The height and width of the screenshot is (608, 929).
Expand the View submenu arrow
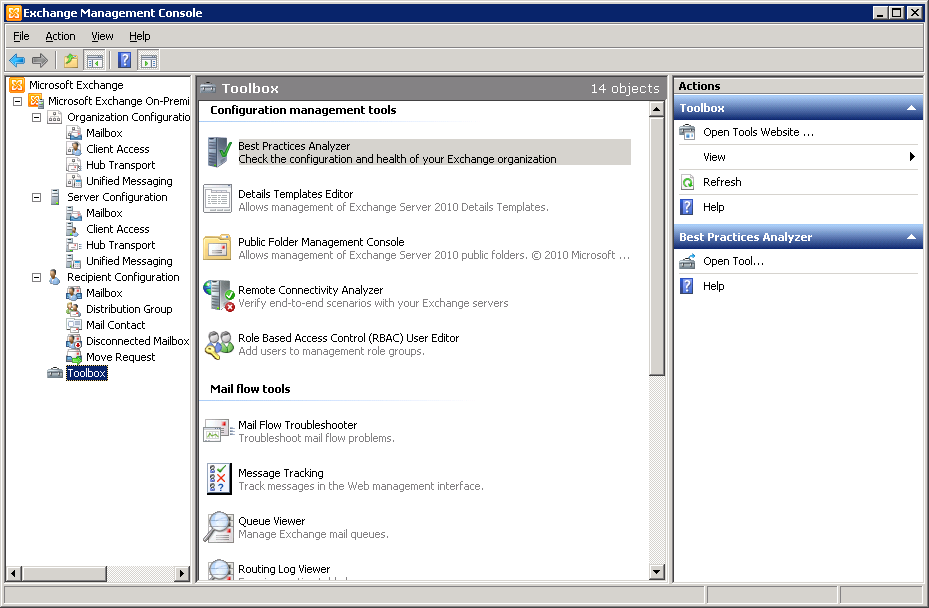click(x=912, y=156)
